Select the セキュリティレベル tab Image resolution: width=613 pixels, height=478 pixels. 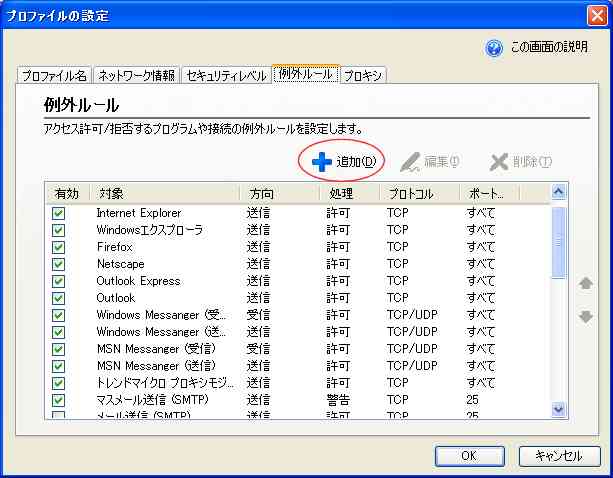pos(226,75)
